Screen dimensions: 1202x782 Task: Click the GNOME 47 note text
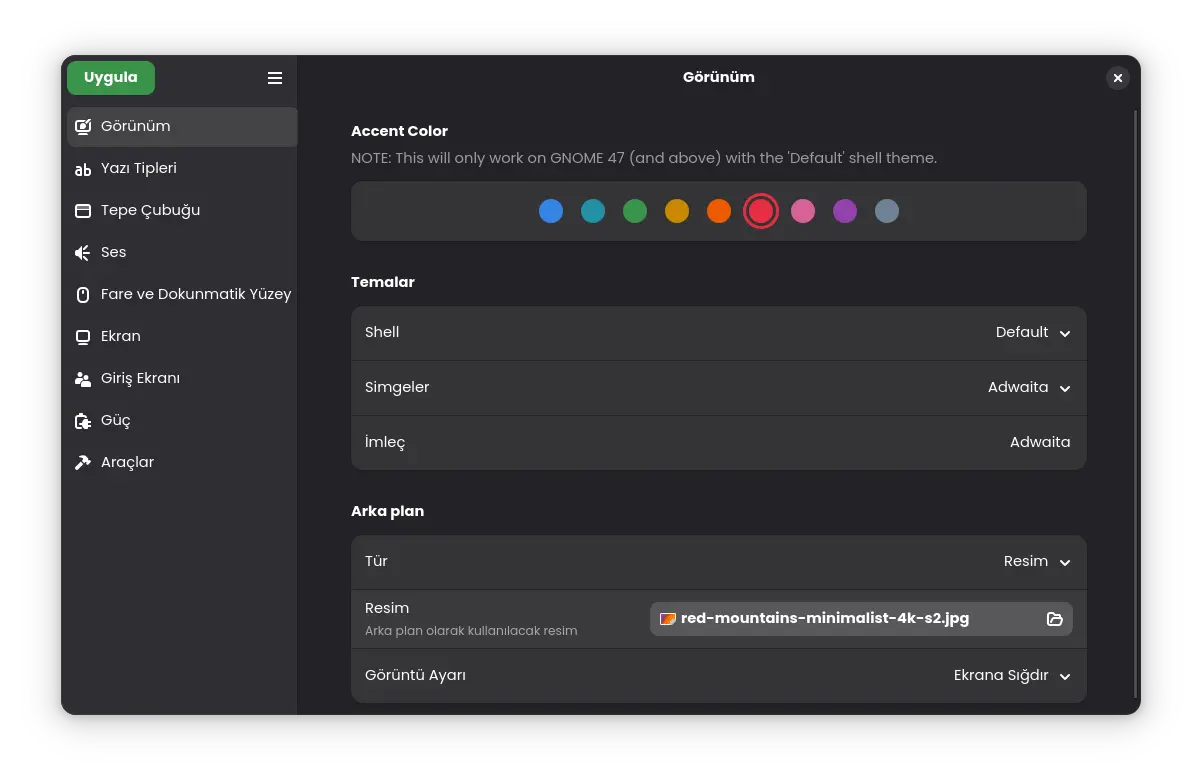[644, 158]
